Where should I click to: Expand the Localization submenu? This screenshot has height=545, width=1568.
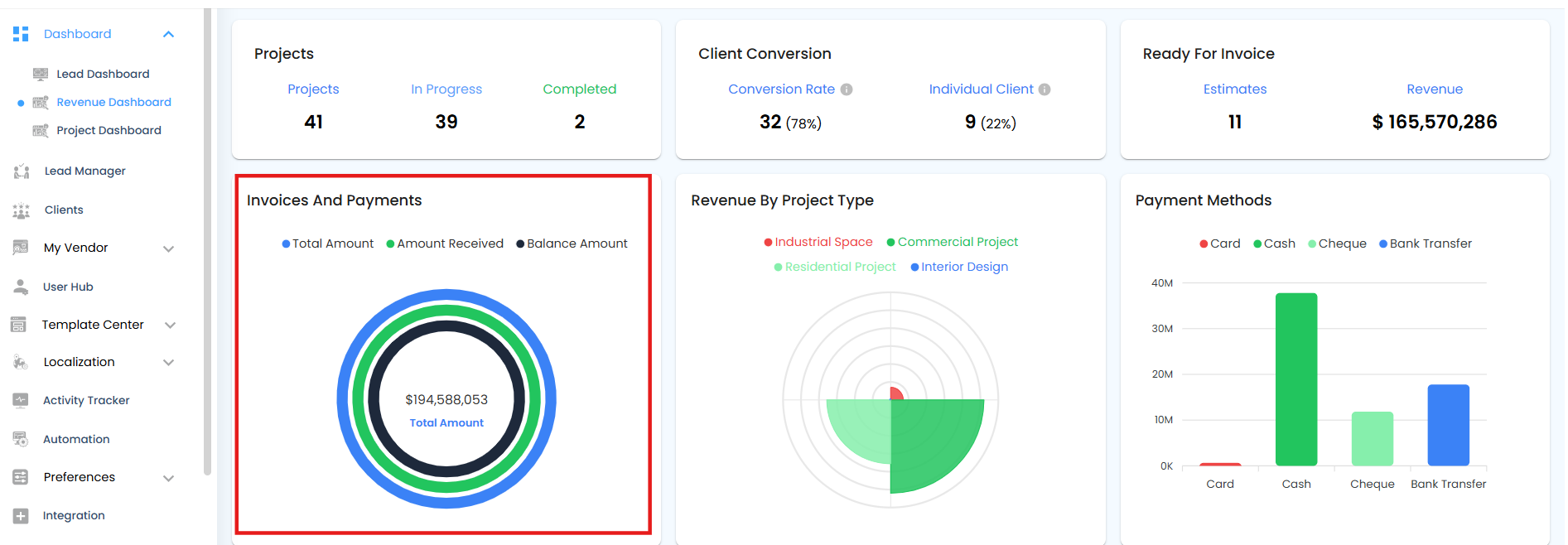169,363
